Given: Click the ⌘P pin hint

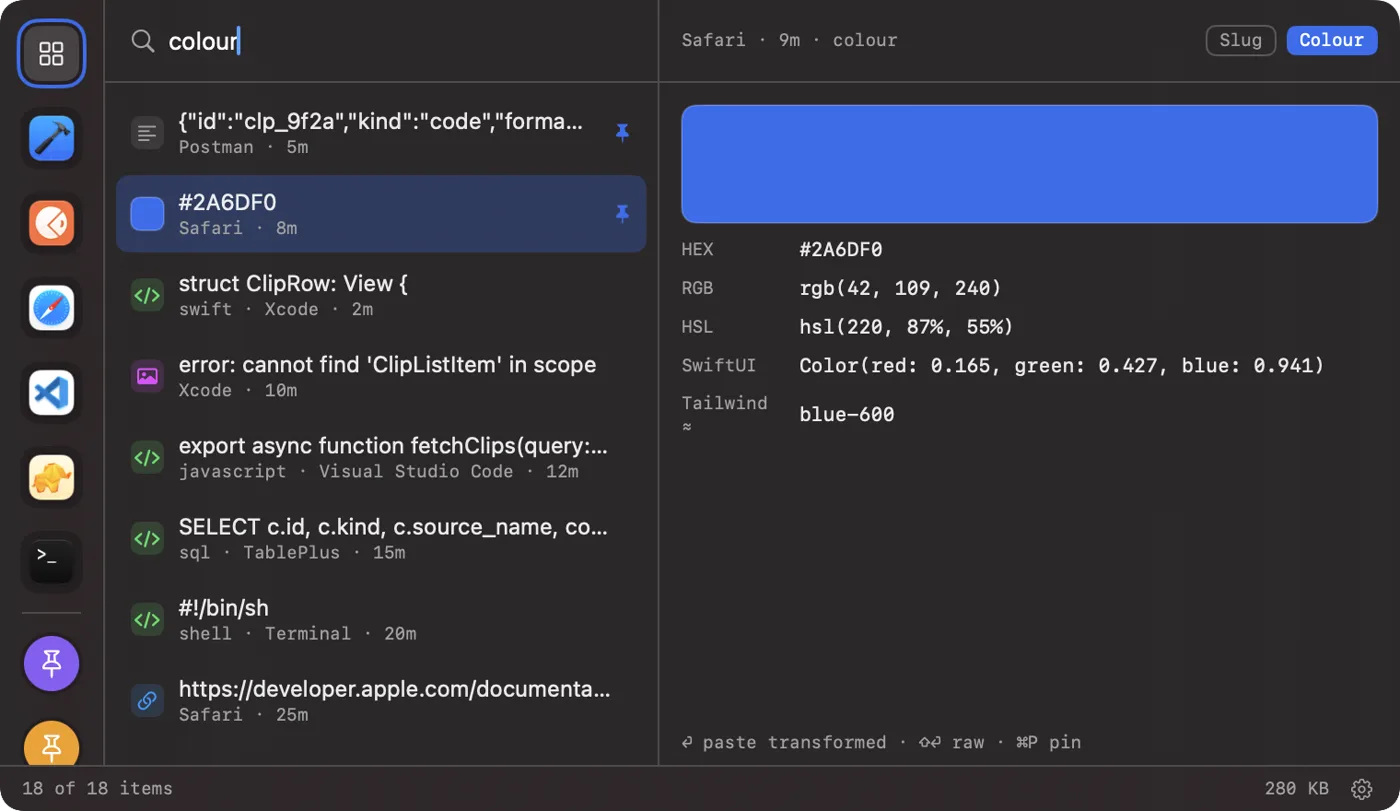Looking at the screenshot, I should click(x=1048, y=742).
